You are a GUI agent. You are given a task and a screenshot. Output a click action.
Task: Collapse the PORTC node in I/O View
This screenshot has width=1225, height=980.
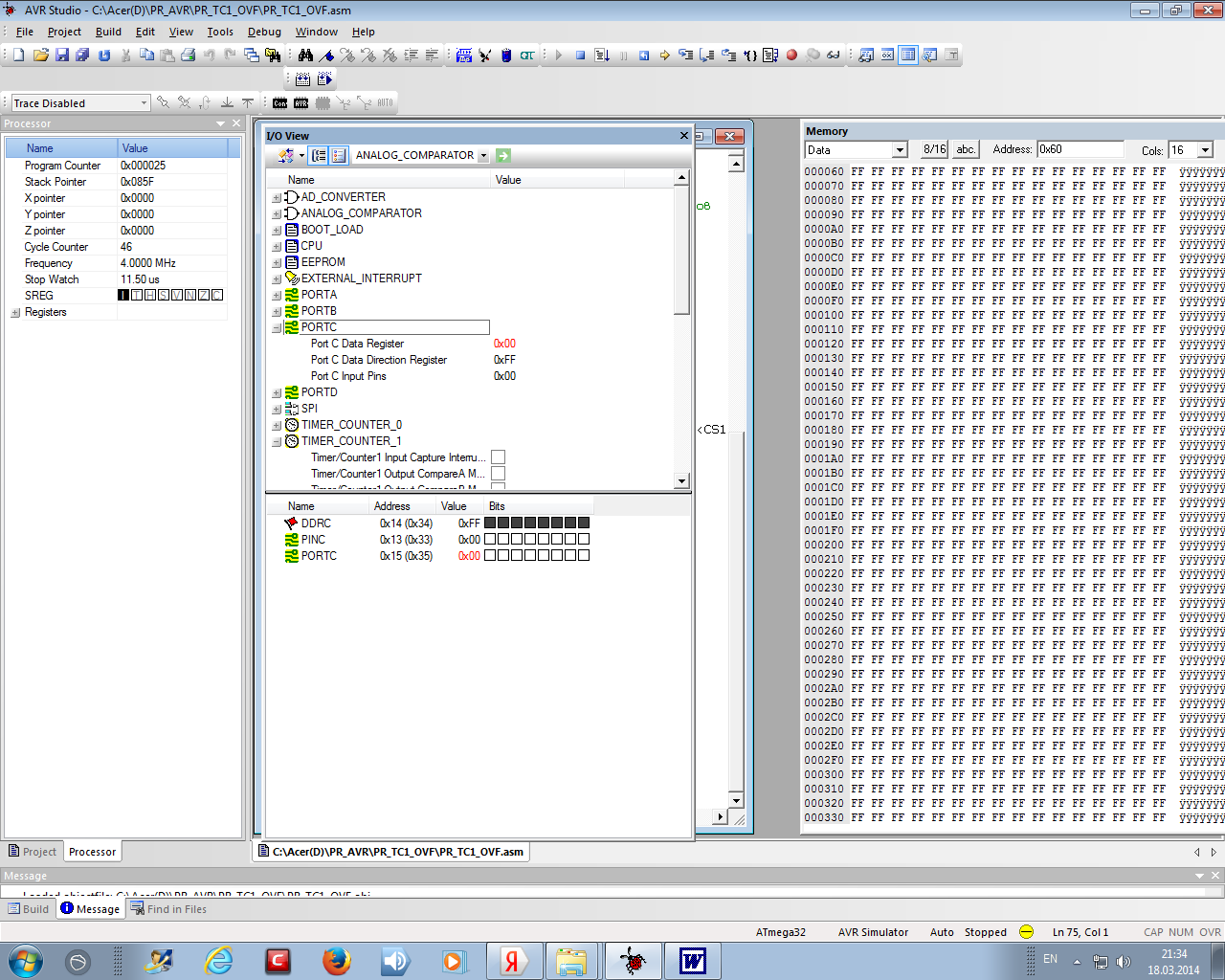tap(277, 328)
